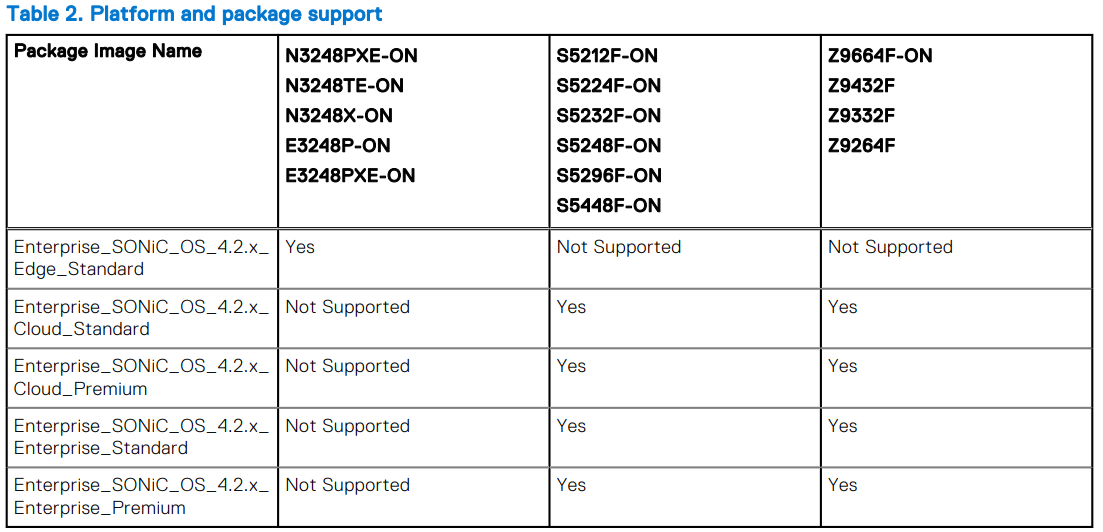Click the N3248X-ON platform name
Viewport: 1103px width, 532px height.
click(339, 116)
